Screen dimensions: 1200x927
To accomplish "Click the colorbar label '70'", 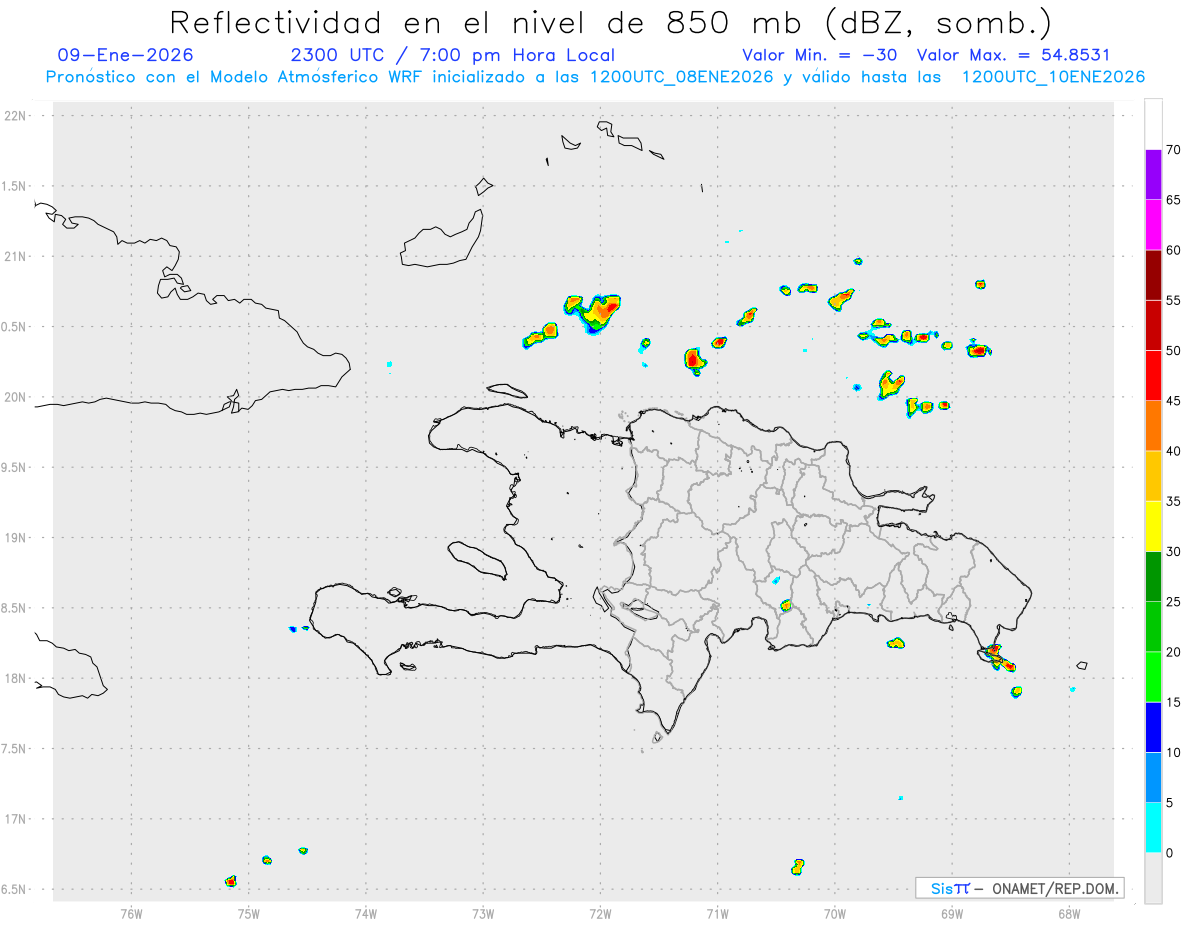I will pos(1174,150).
